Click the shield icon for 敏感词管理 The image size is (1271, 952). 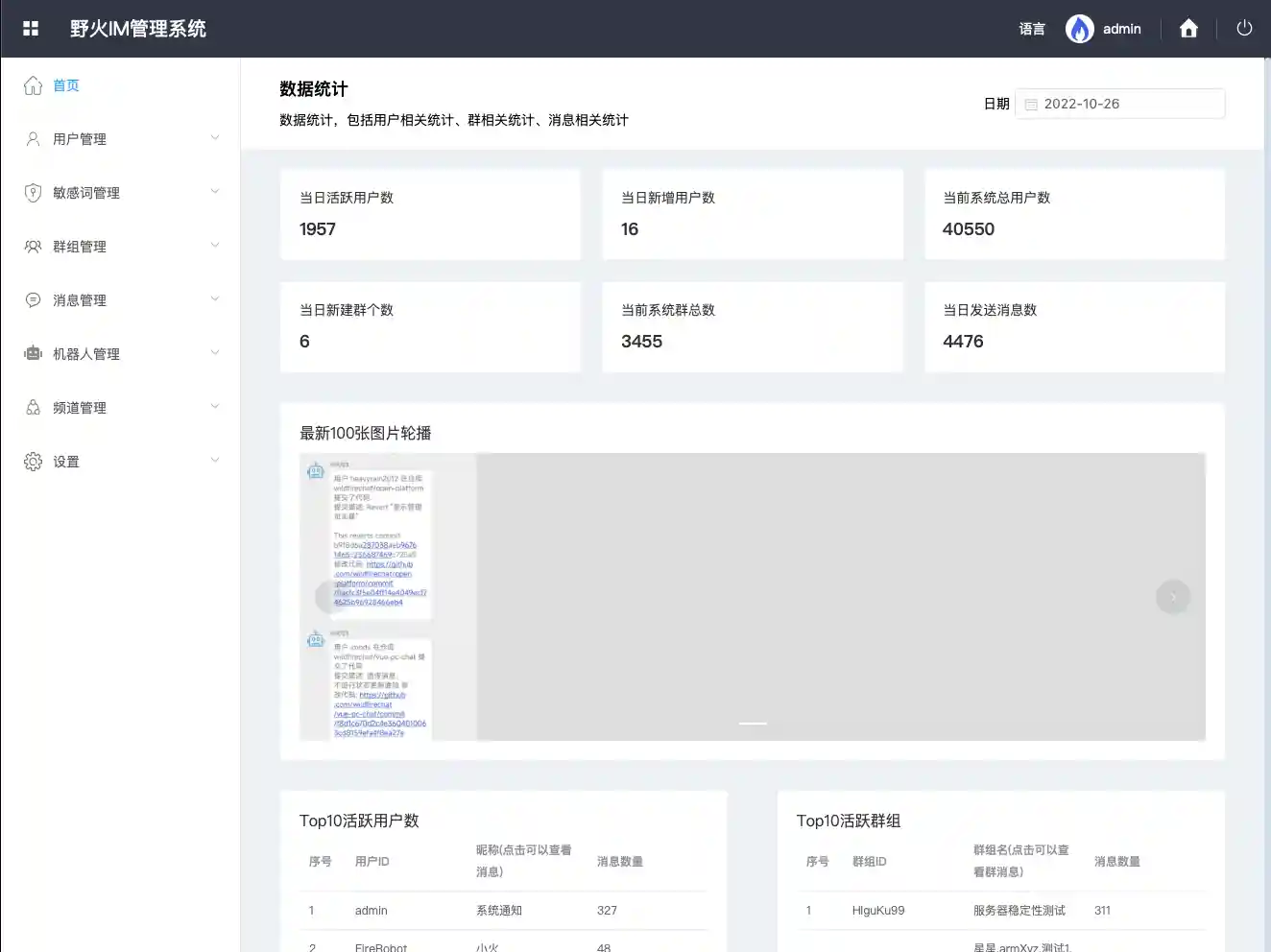coord(33,193)
